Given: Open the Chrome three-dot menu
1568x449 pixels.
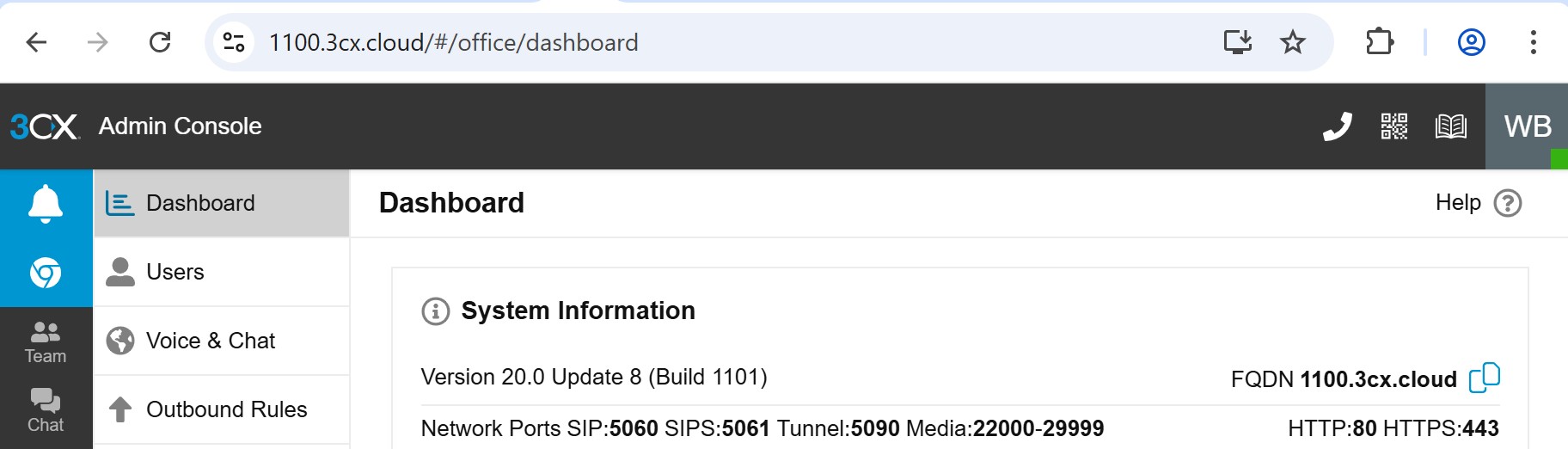Looking at the screenshot, I should click(x=1533, y=42).
